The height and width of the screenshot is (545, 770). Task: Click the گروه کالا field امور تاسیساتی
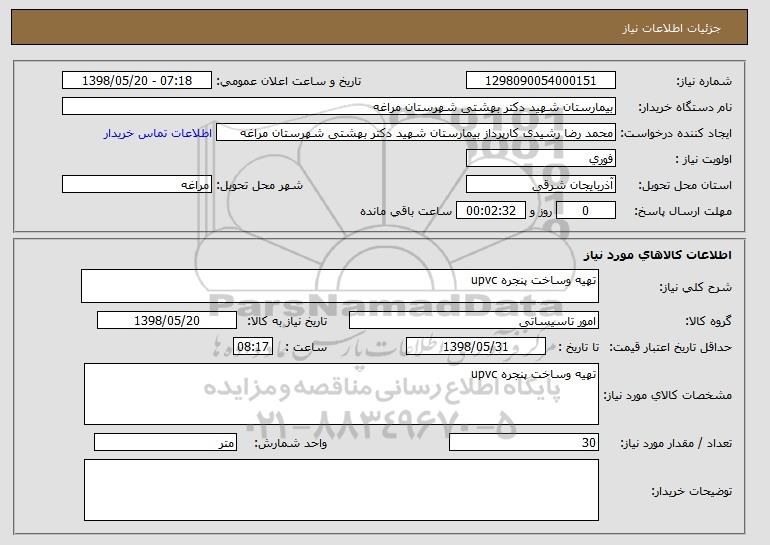[474, 321]
